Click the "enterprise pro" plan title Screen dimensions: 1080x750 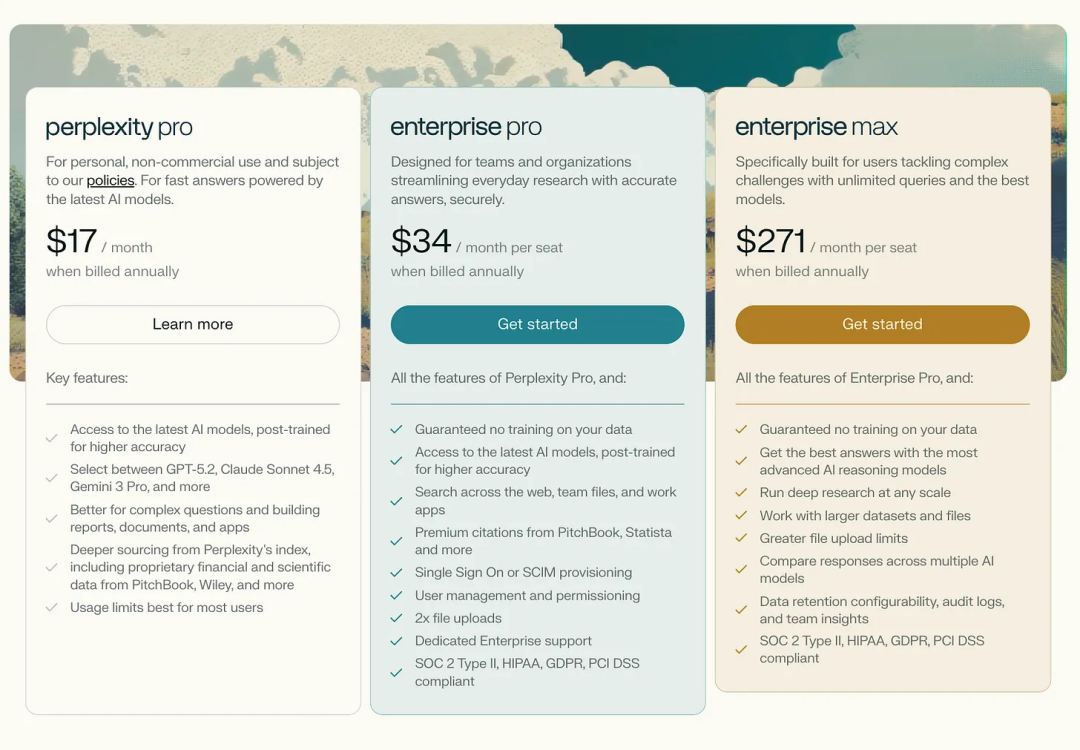pos(466,128)
